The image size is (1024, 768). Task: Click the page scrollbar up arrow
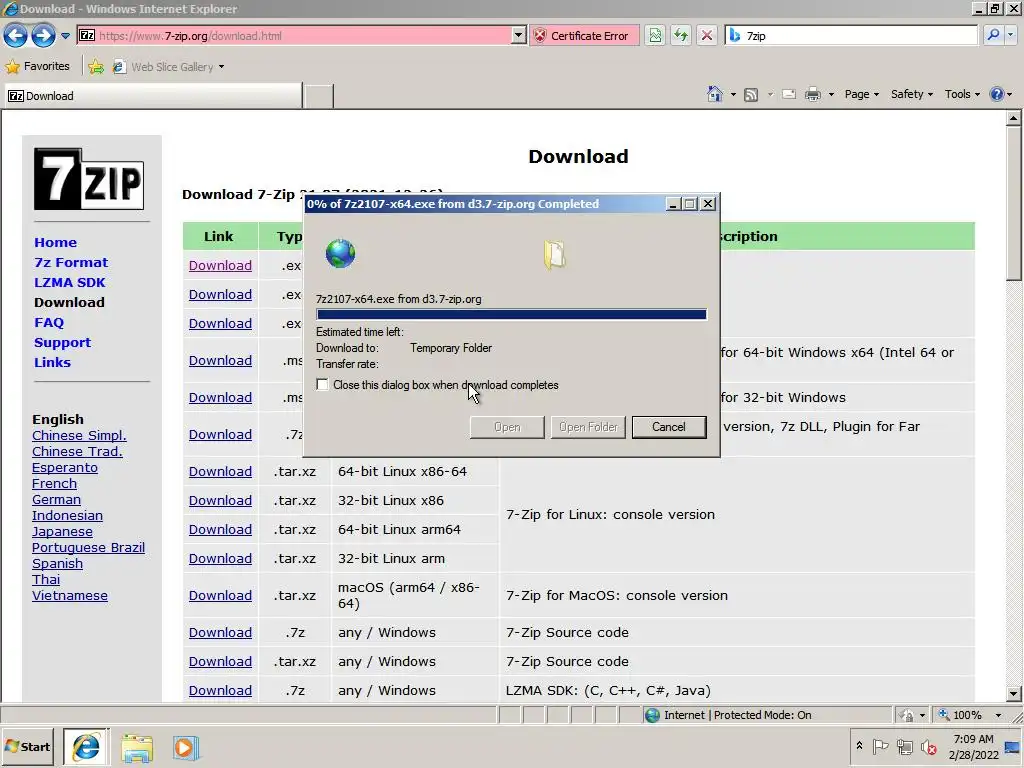(x=1014, y=118)
